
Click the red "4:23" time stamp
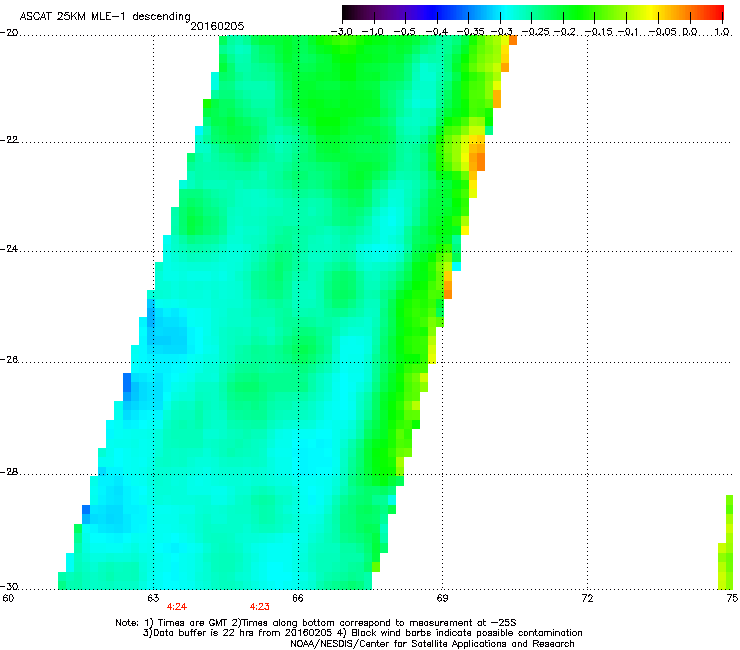point(260,607)
